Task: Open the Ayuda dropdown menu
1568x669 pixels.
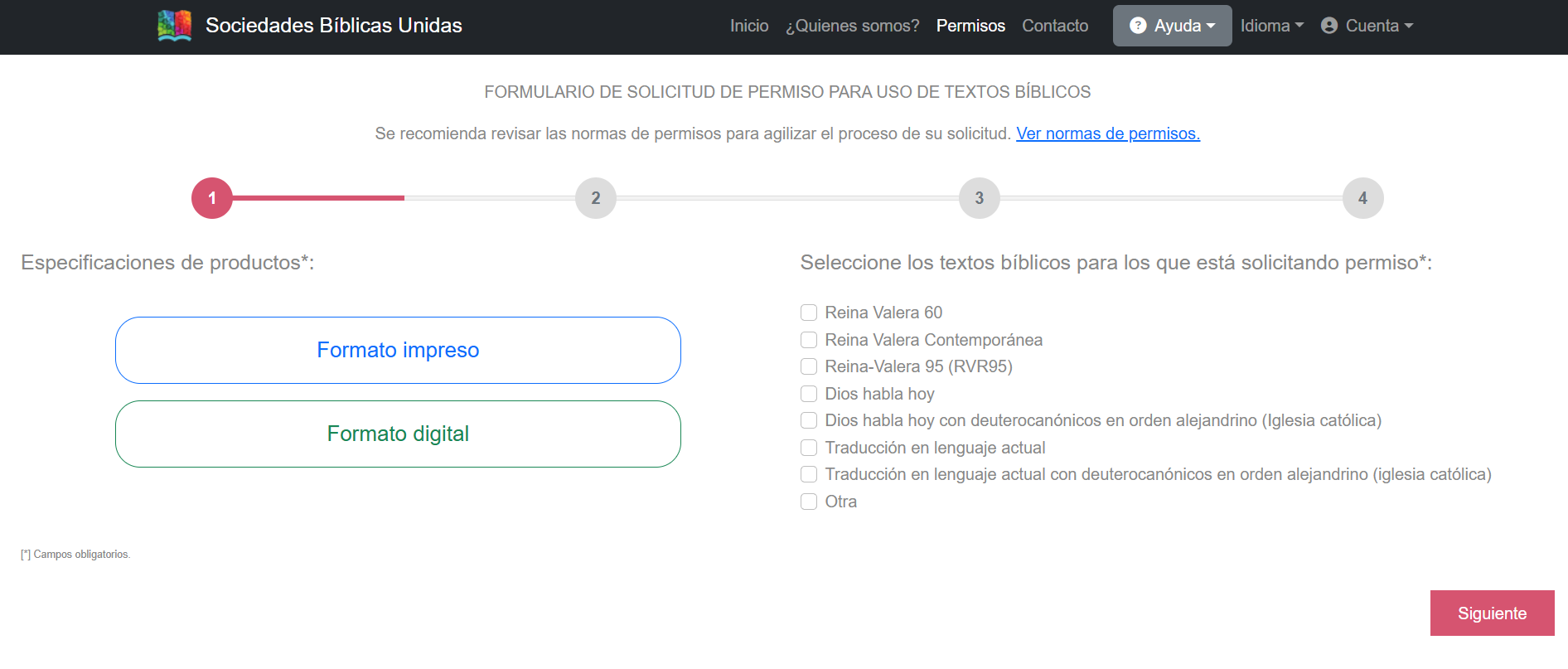Action: 1172,26
